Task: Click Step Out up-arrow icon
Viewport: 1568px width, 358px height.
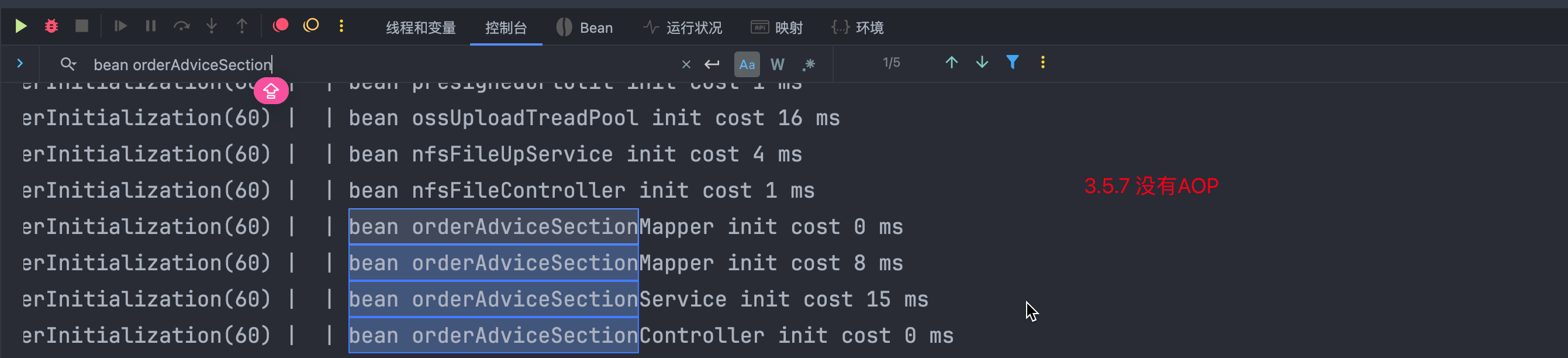Action: 241,26
